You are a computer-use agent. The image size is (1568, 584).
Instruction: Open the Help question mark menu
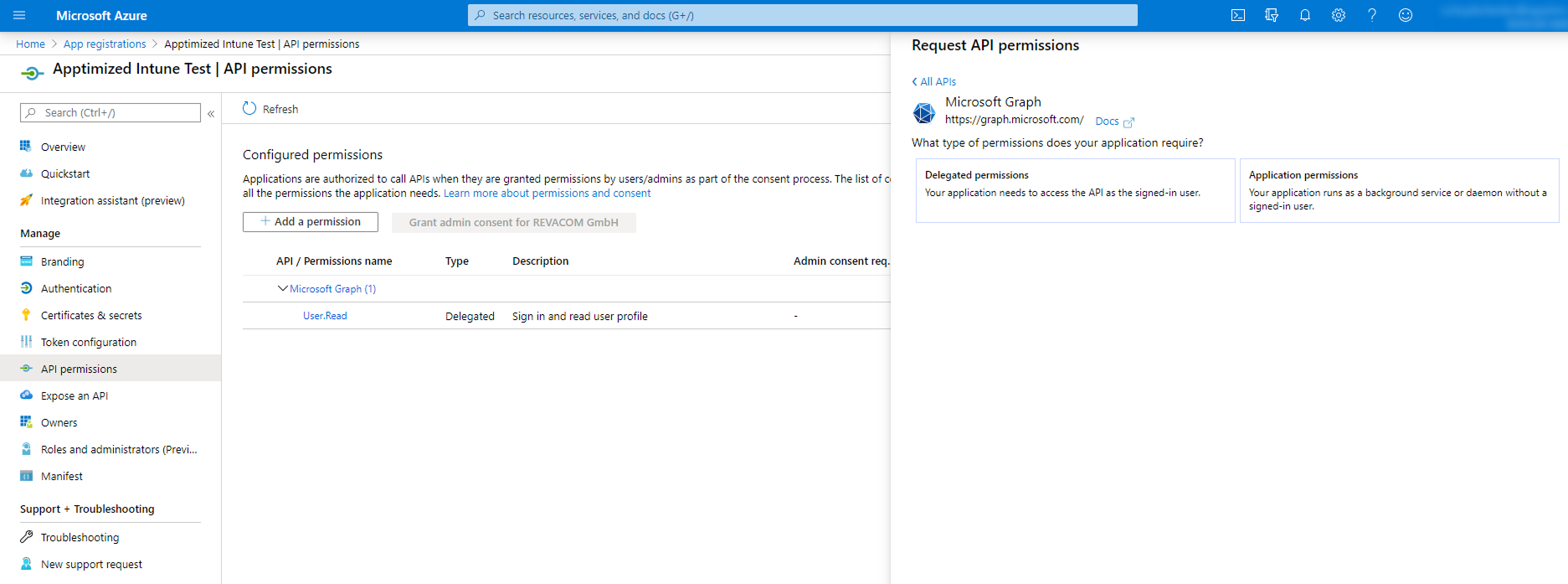click(x=1372, y=15)
